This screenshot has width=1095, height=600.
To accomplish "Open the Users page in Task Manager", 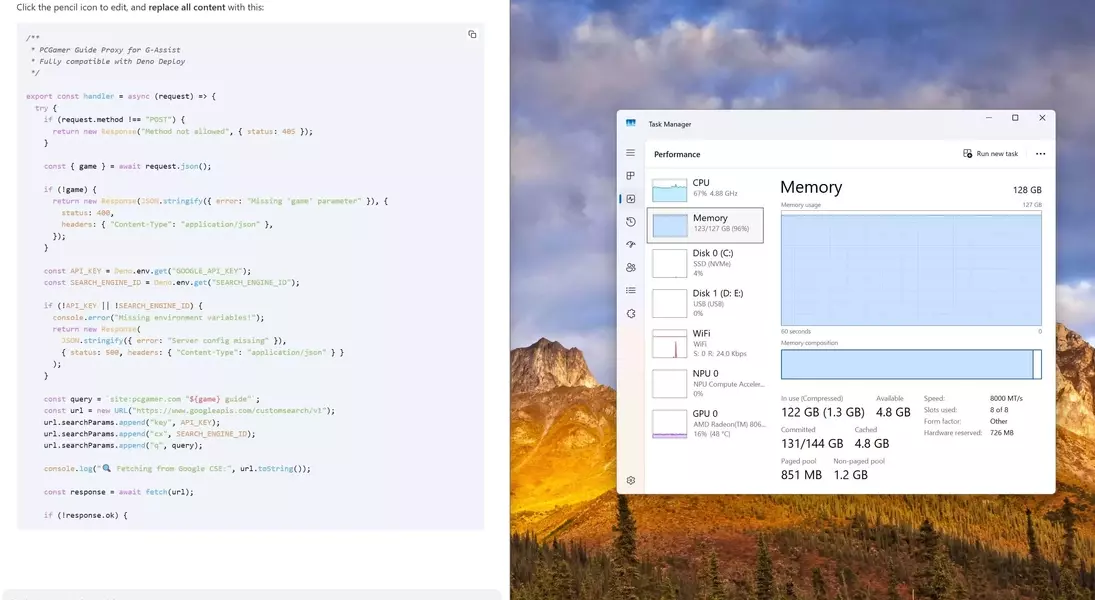I will (631, 268).
